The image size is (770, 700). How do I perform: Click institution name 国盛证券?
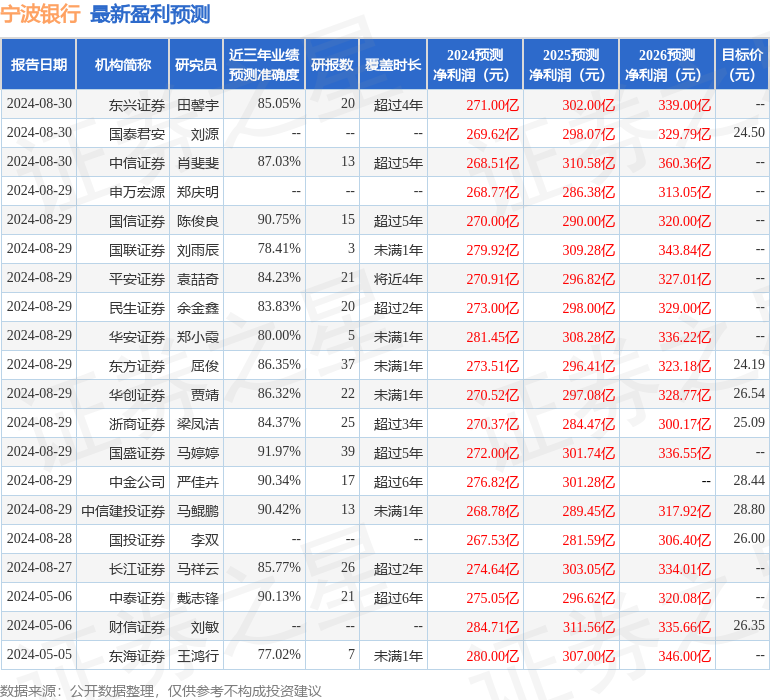click(137, 452)
